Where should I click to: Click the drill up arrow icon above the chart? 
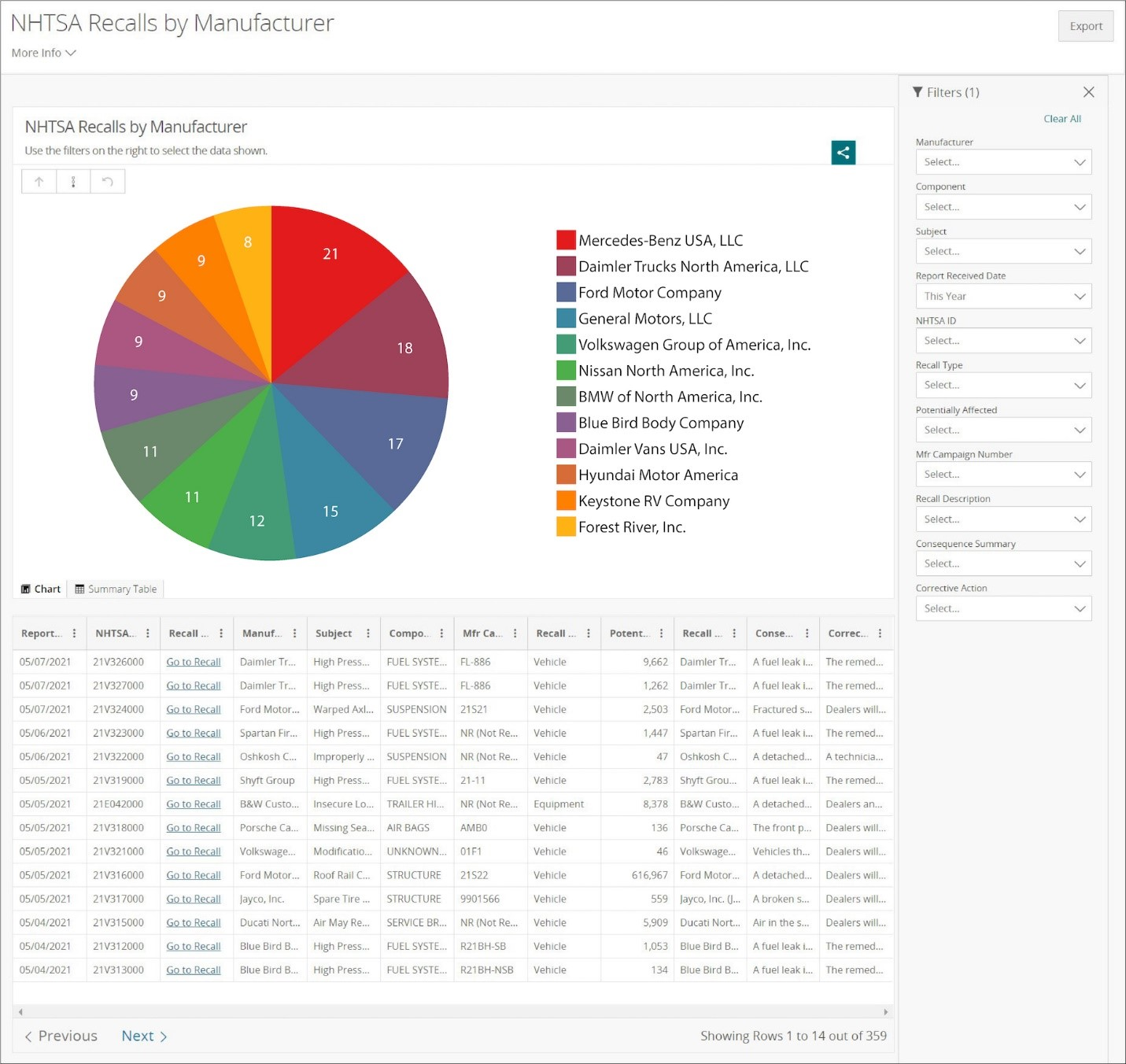[39, 181]
